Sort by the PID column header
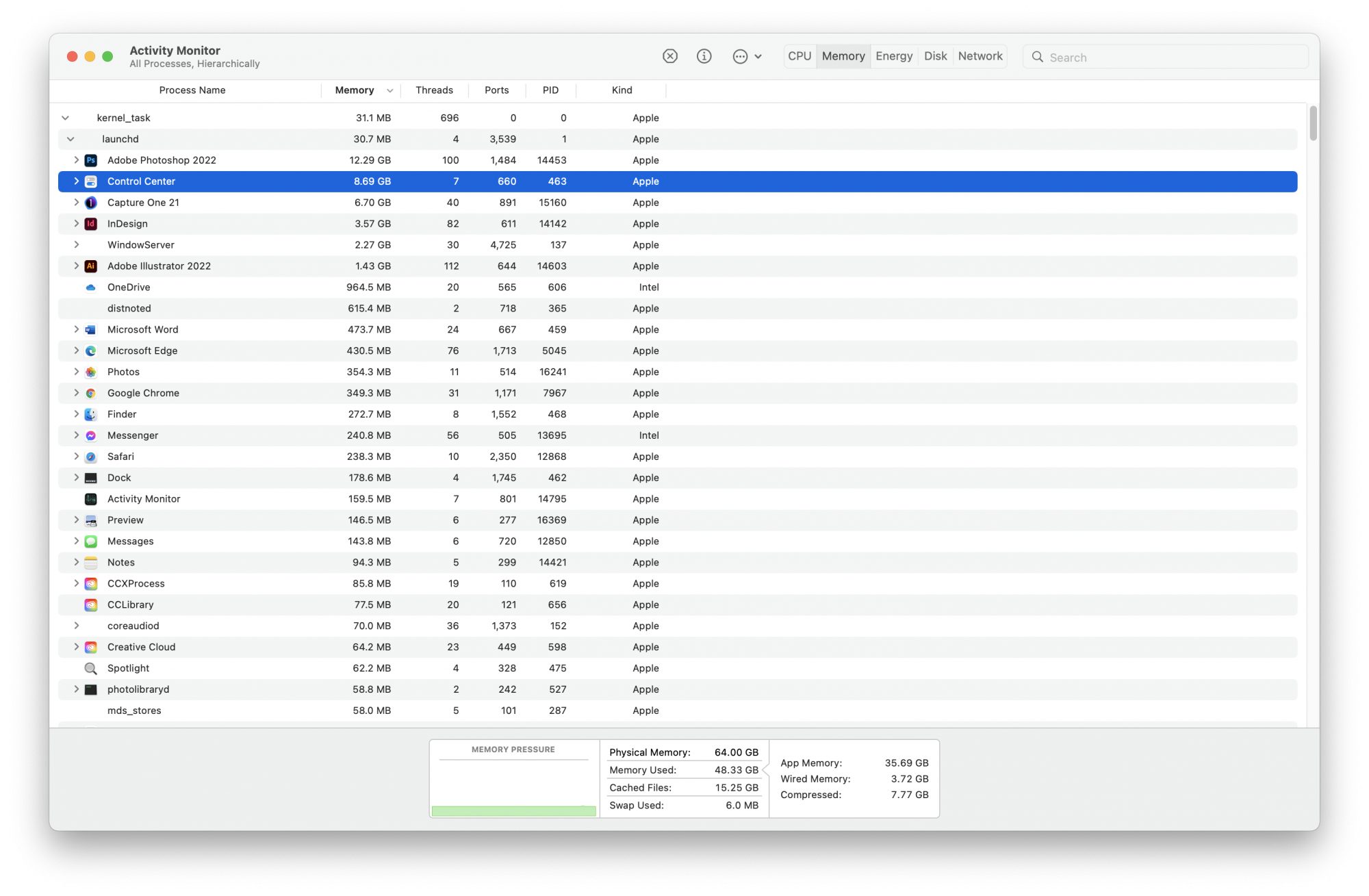 [550, 90]
